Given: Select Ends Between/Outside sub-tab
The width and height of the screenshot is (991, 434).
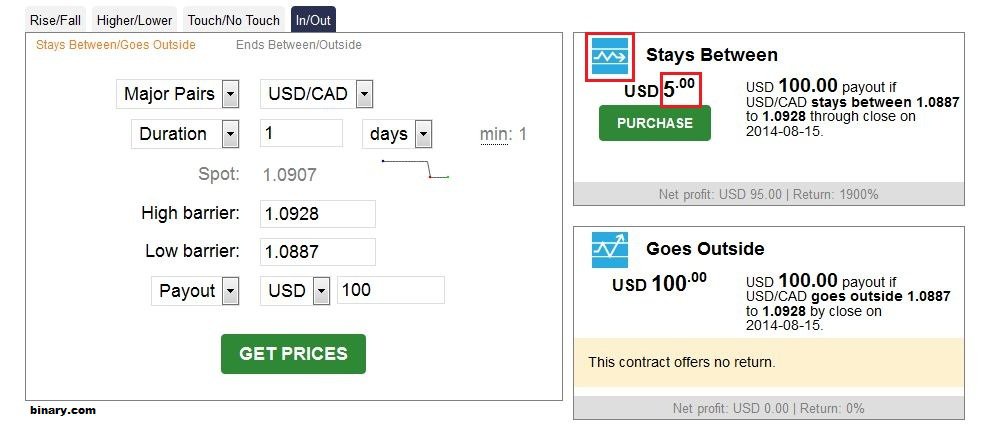Looking at the screenshot, I should pyautogui.click(x=298, y=45).
